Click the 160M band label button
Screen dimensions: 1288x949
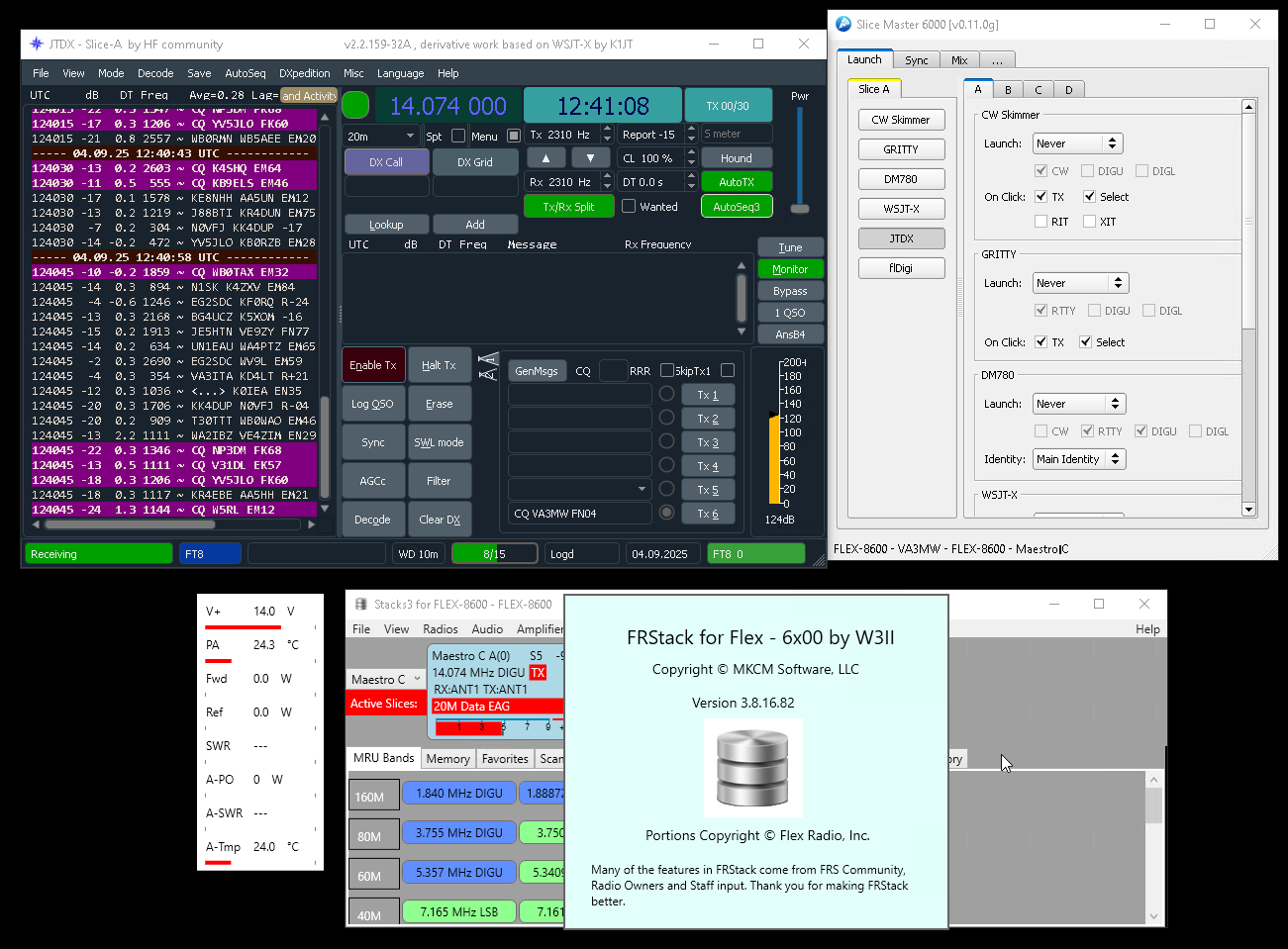(373, 797)
